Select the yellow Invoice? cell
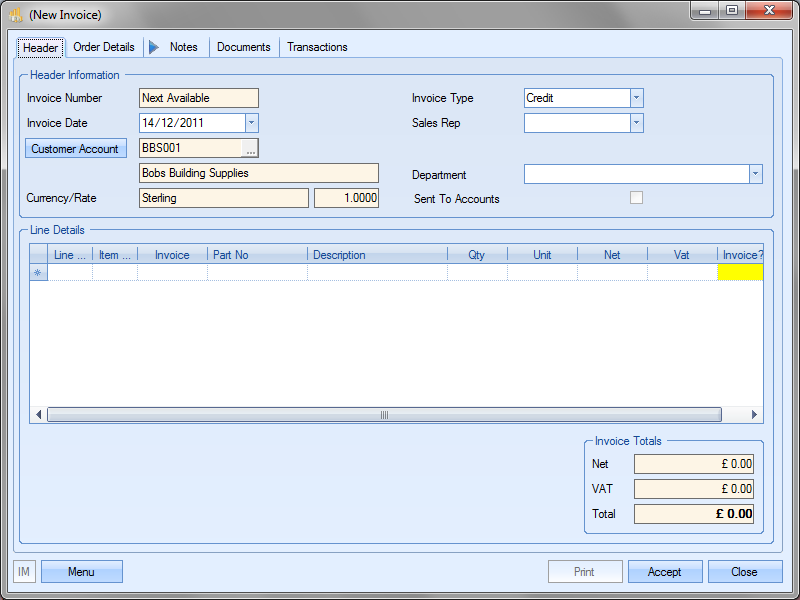This screenshot has height=600, width=800. 740,272
